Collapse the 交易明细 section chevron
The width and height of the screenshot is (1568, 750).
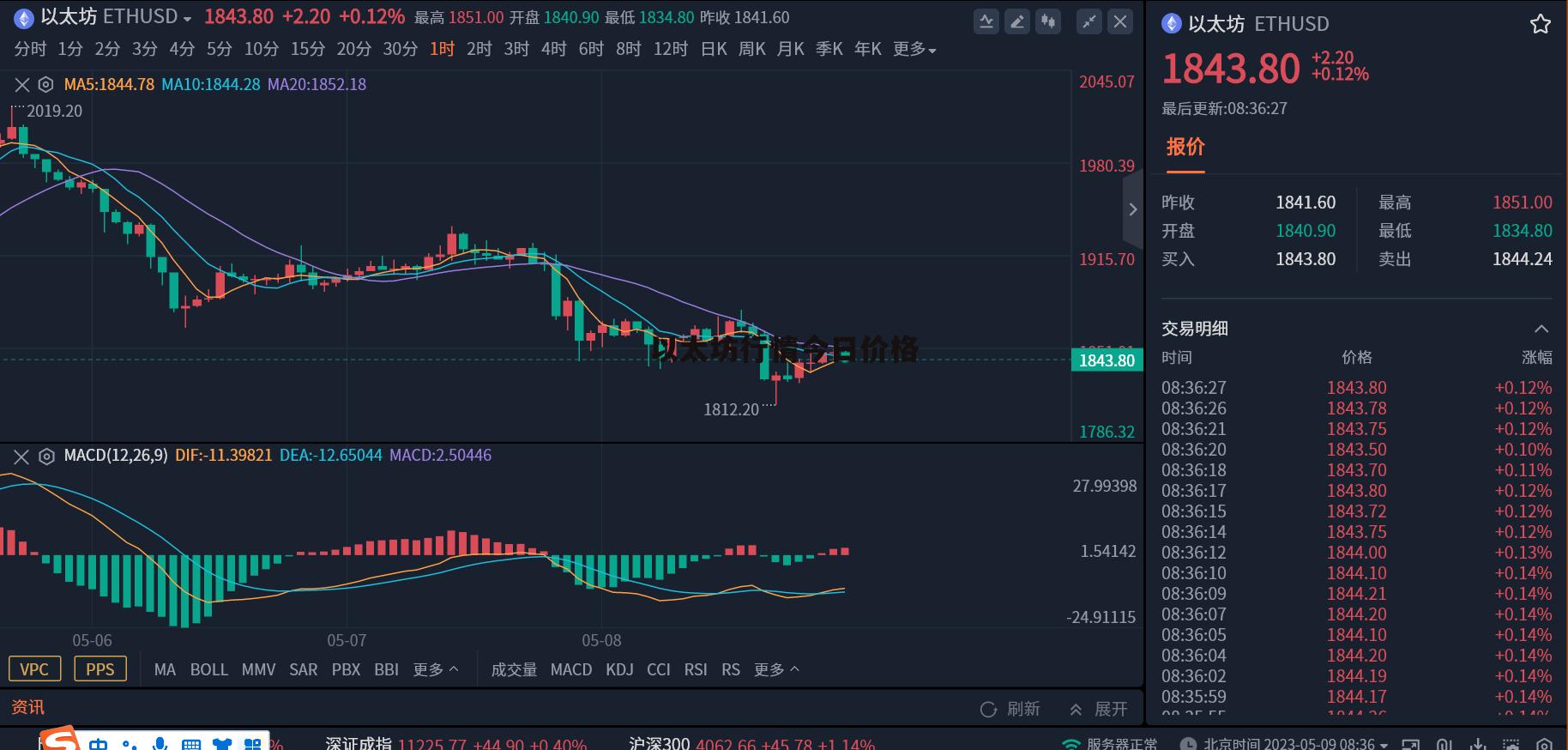[x=1541, y=329]
